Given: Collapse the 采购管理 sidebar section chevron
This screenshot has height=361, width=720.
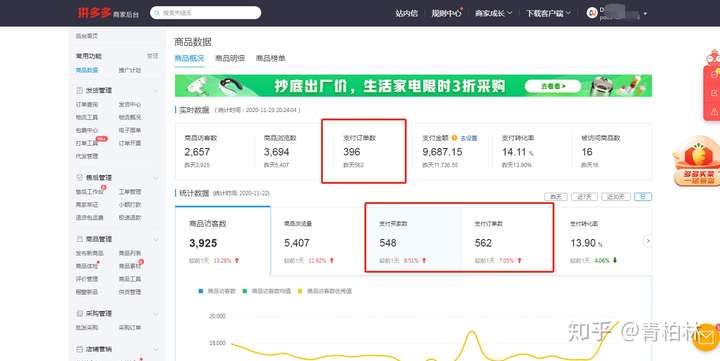Looking at the screenshot, I should (x=155, y=314).
